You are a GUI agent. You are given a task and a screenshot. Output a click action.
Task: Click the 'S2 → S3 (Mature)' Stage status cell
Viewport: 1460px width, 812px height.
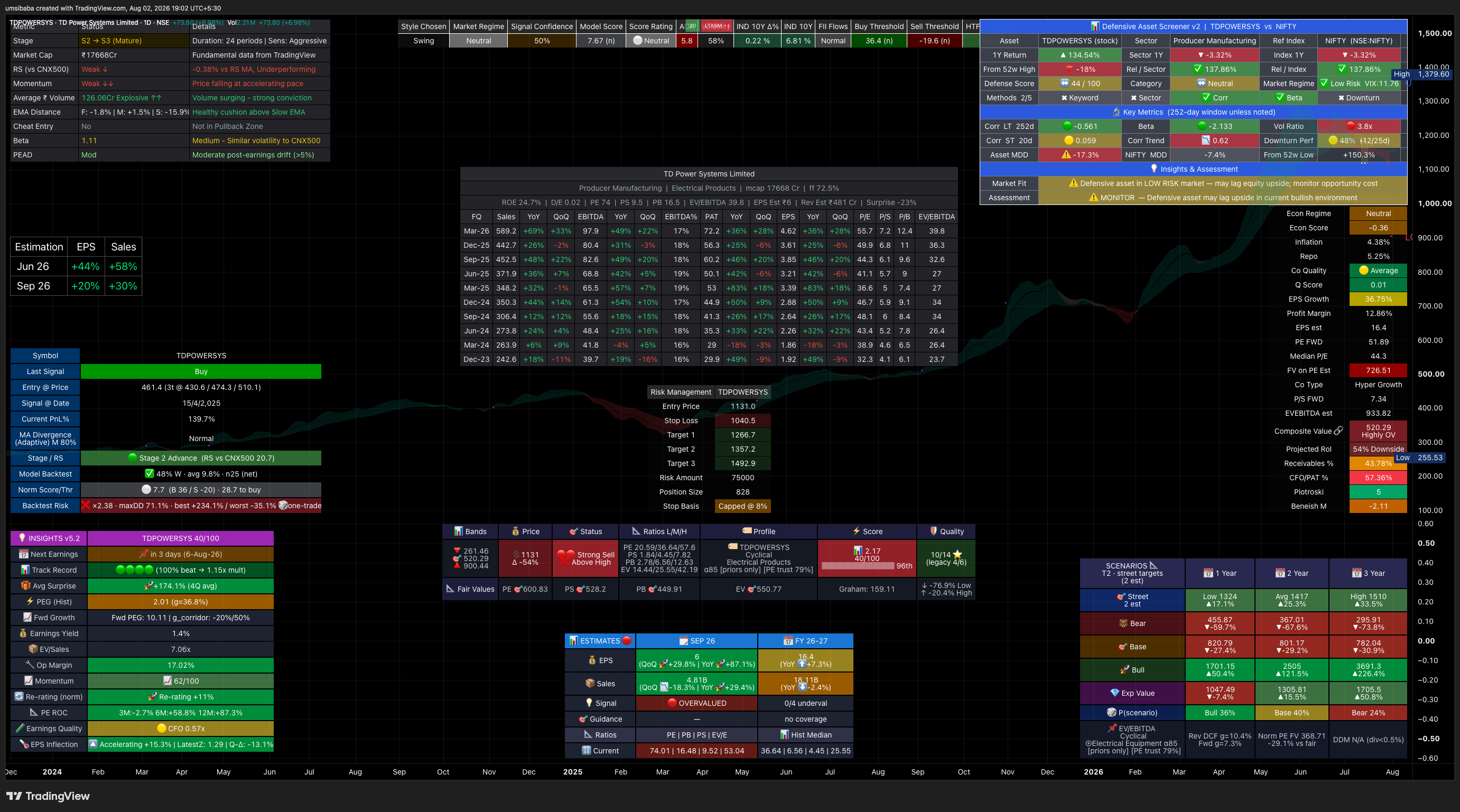(x=134, y=41)
